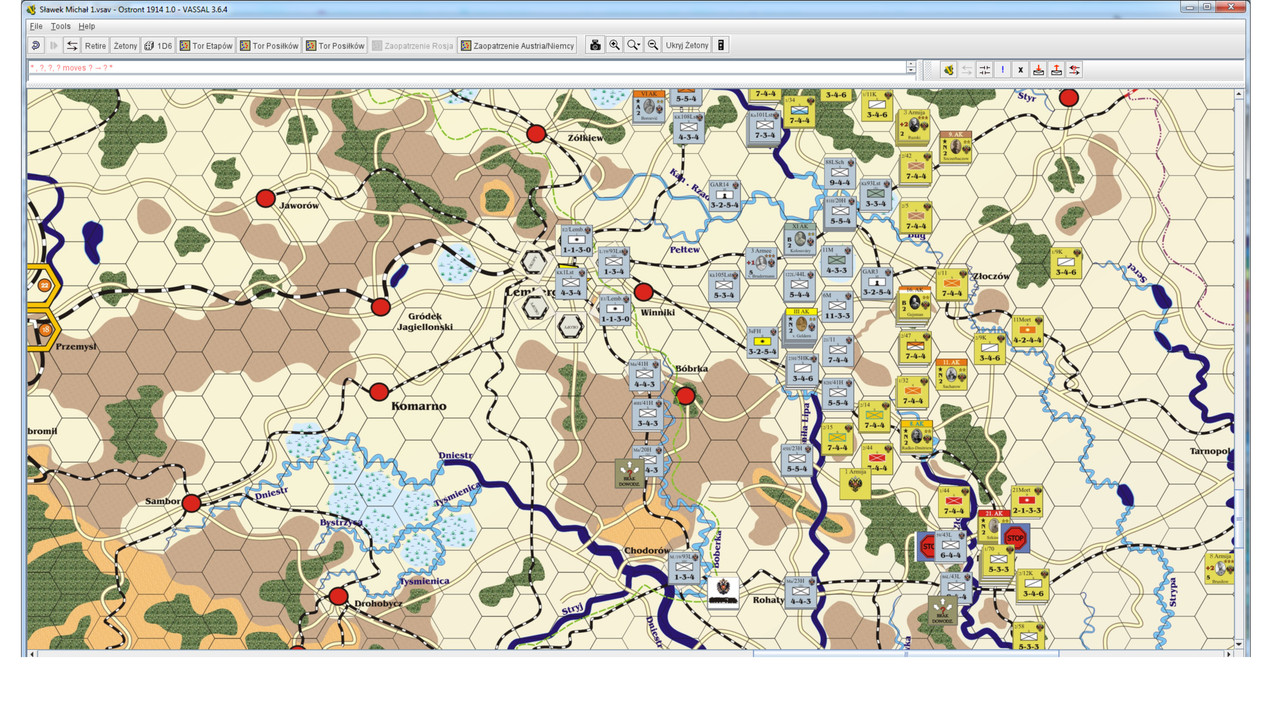Click the step forward through logfile icon
This screenshot has width=1280, height=722.
click(54, 45)
